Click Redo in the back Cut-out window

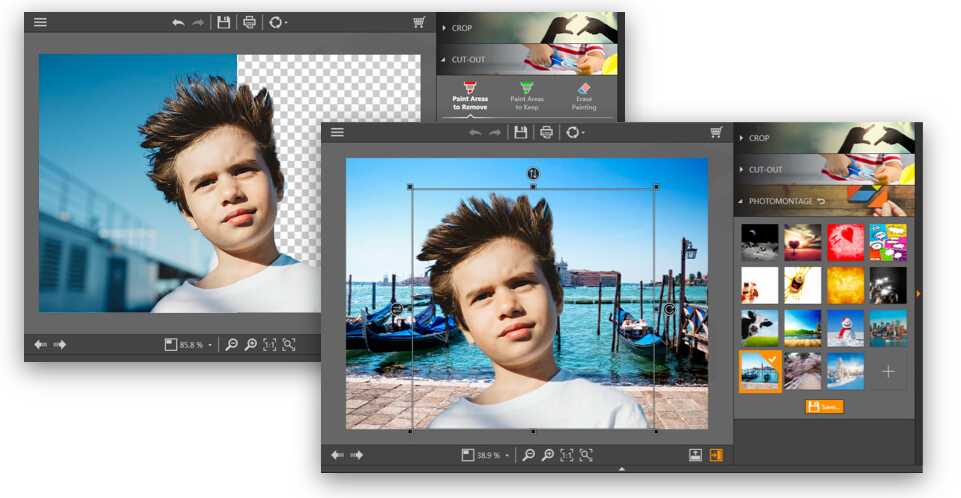point(198,23)
